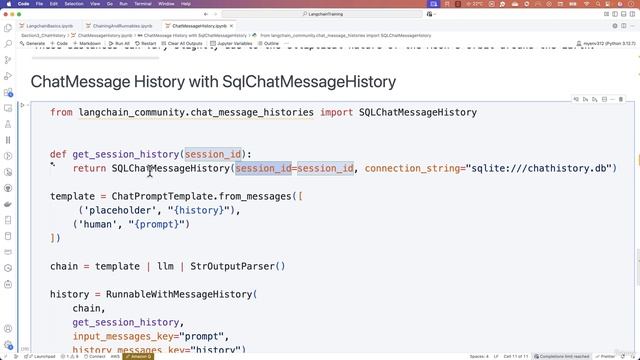
Task: Open the Run menu
Action: pos(123,4)
